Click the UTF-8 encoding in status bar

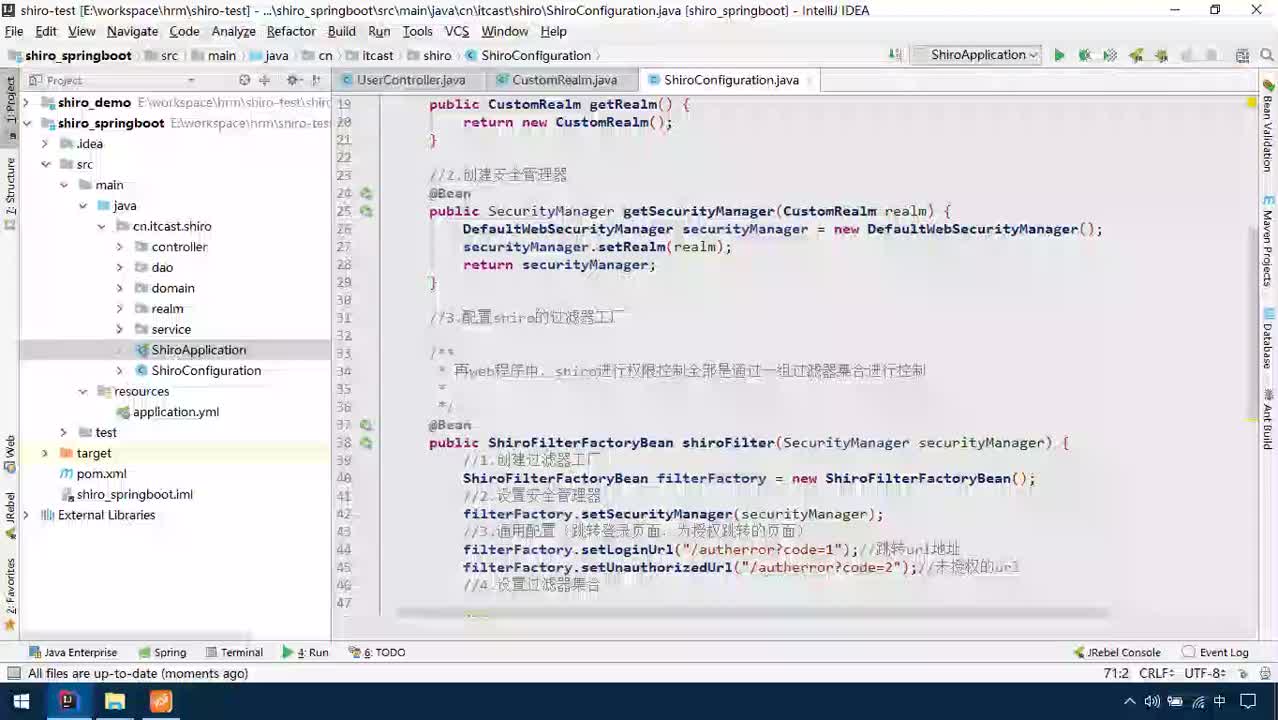tap(1204, 674)
